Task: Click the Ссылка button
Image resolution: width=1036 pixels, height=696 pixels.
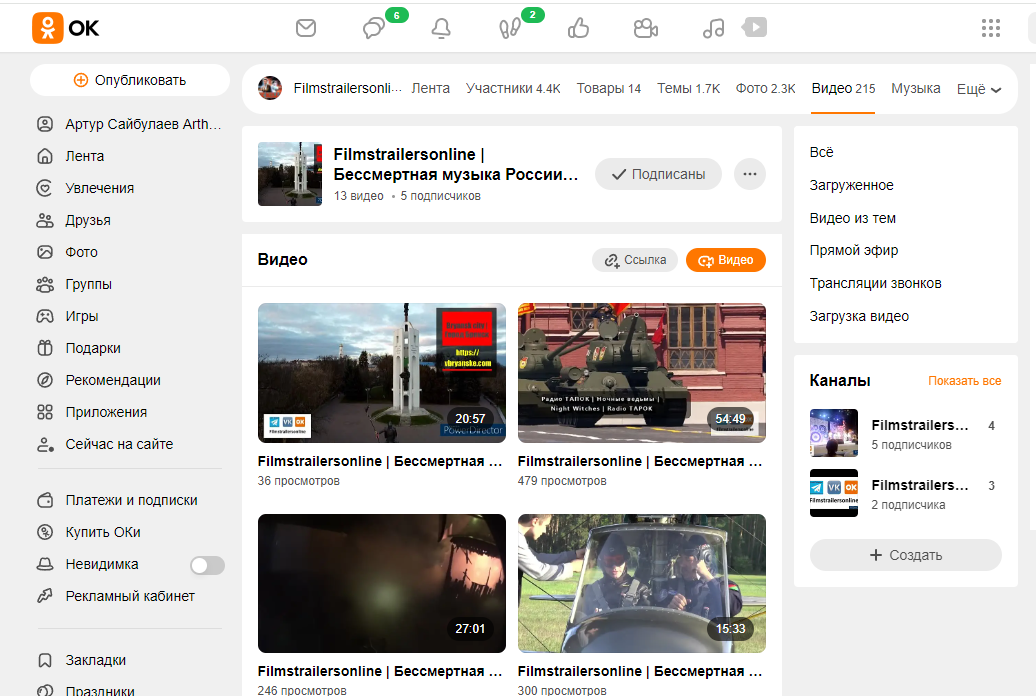Action: [x=635, y=260]
